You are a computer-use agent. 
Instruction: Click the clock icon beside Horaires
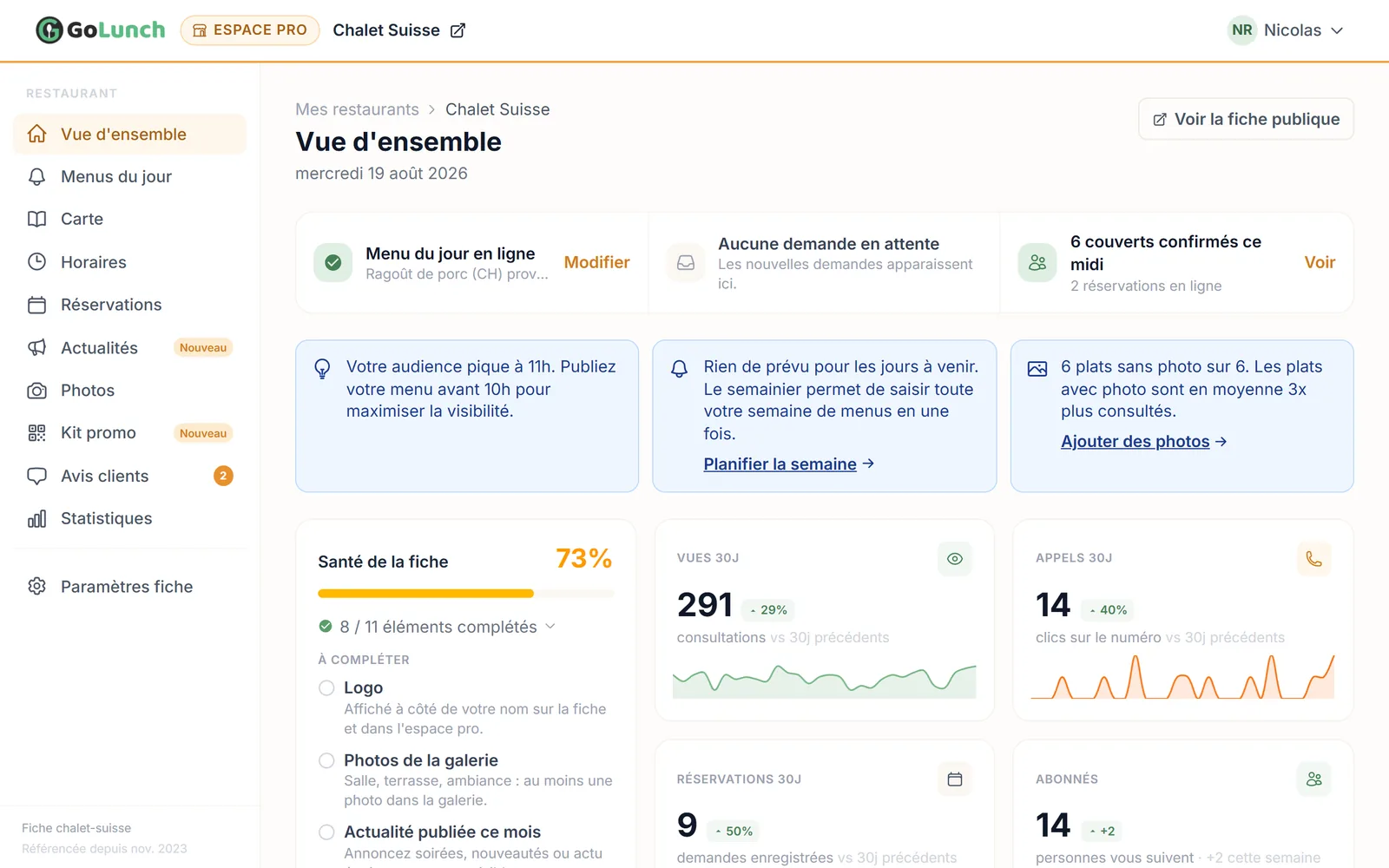pos(36,261)
